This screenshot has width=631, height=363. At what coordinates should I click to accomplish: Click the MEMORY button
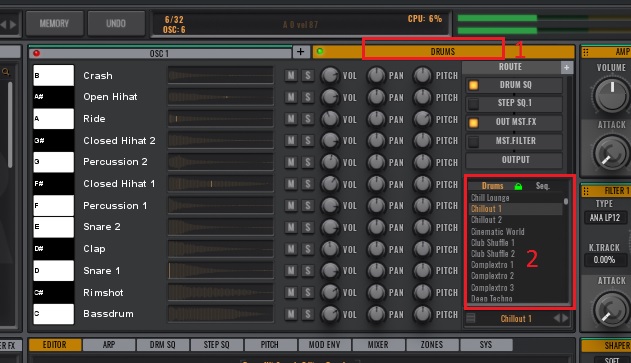(x=54, y=23)
